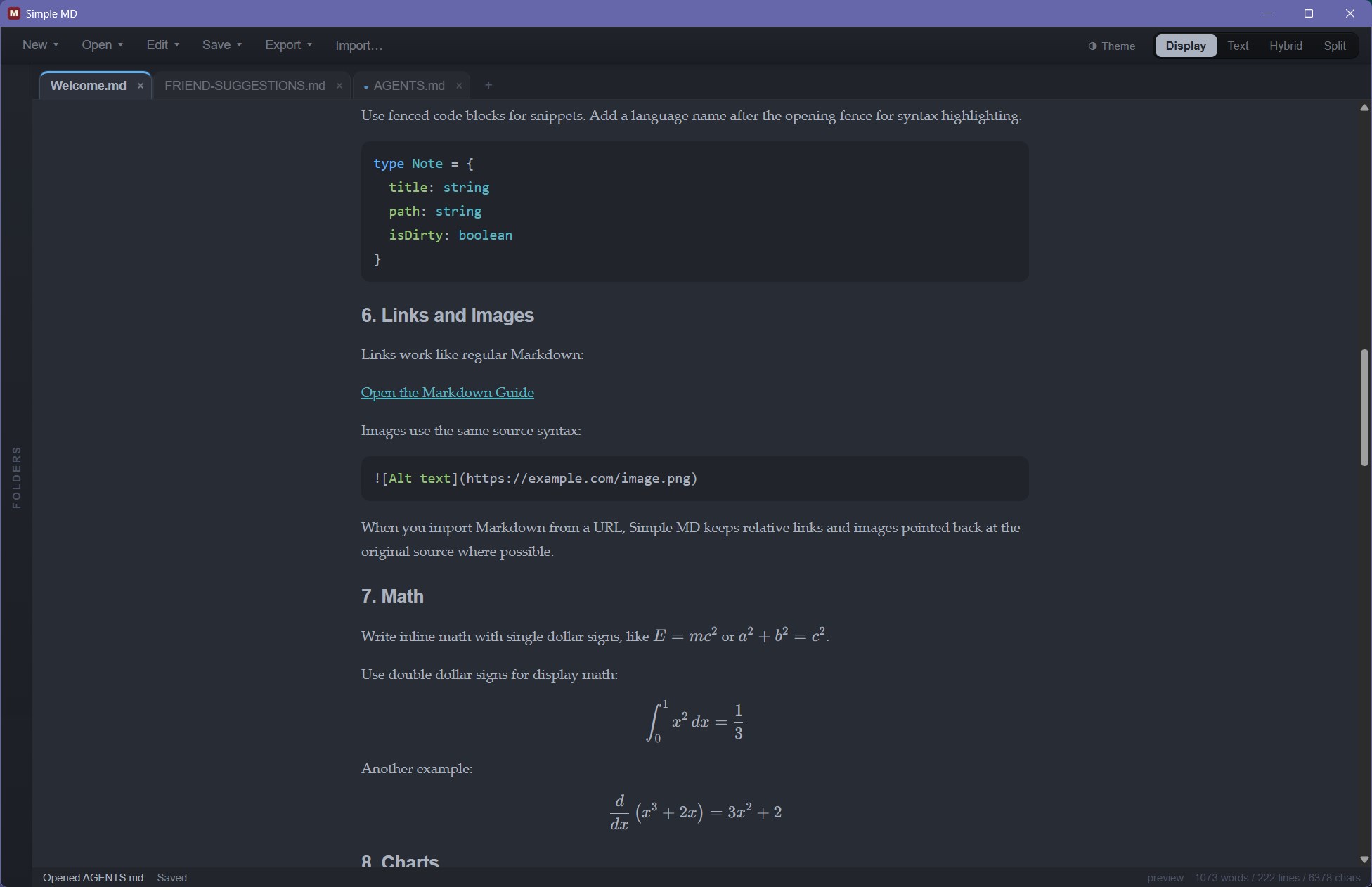Screen dimensions: 1372x887
Task: Maximize the Simple MD window
Action: 1309,13
